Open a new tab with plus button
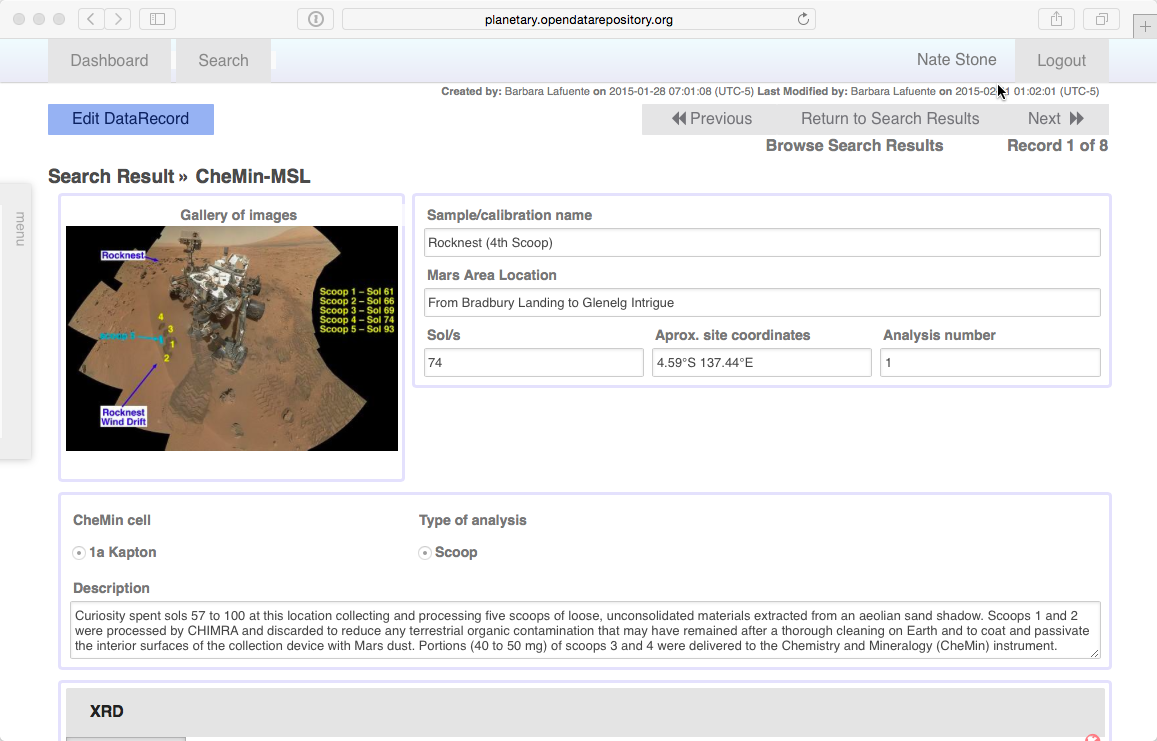1157x741 pixels. click(1145, 27)
